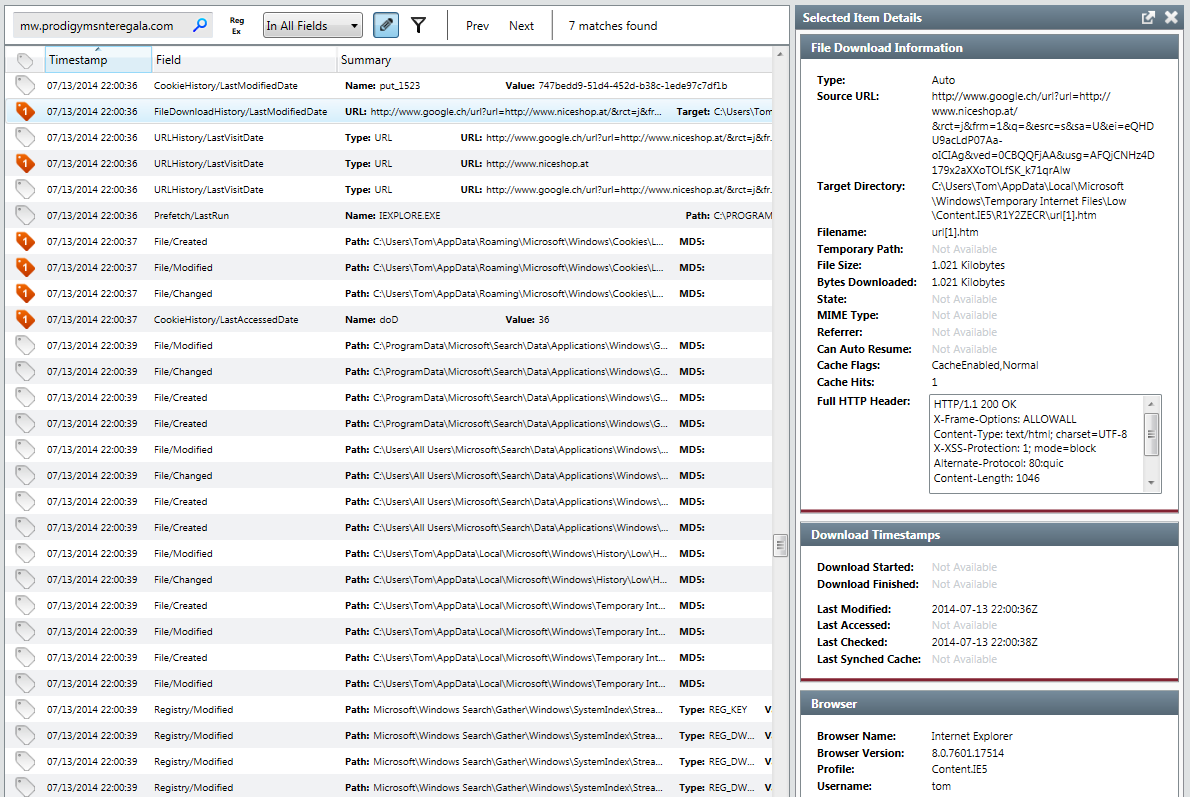Click the Last Modified 2014-07-13 22:00:36Z value
Screen dimensions: 1190x797
(984, 609)
